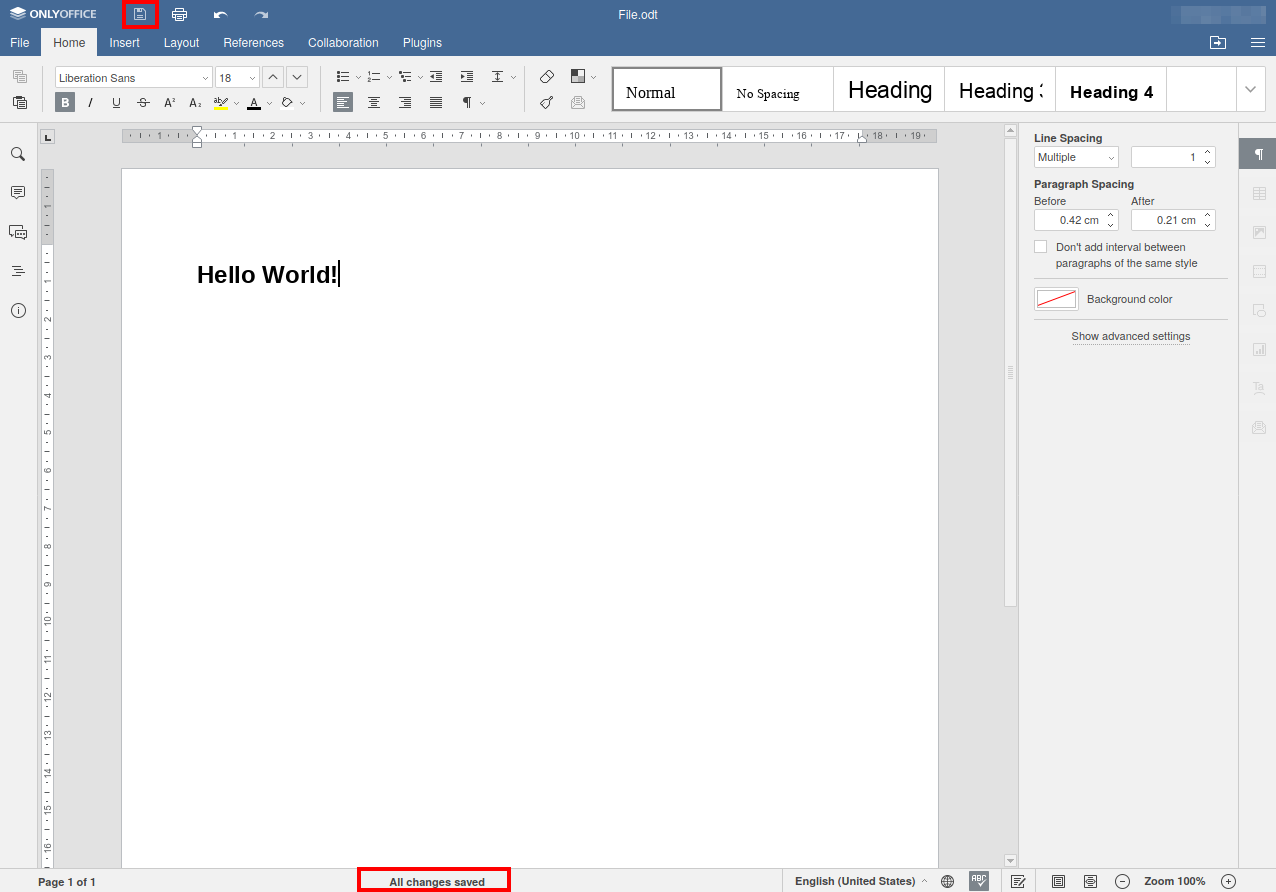Expand the Line Spacing type dropdown
The image size is (1276, 892).
(1076, 157)
